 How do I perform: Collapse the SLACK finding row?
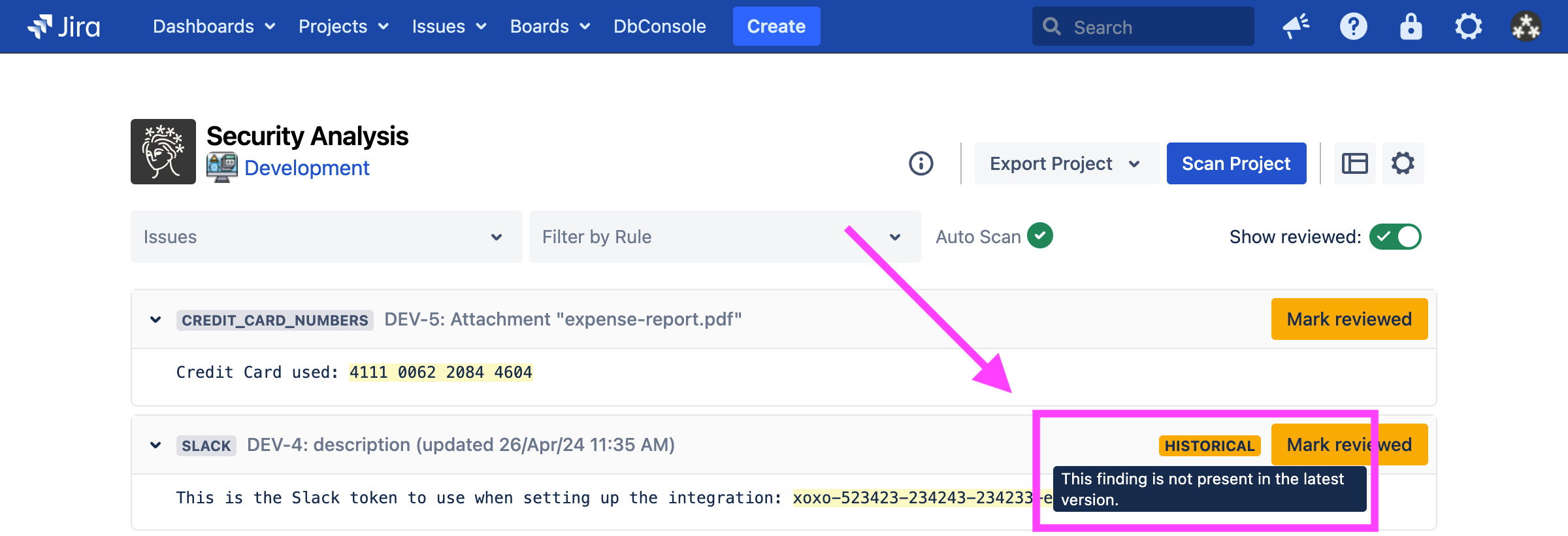click(x=155, y=445)
